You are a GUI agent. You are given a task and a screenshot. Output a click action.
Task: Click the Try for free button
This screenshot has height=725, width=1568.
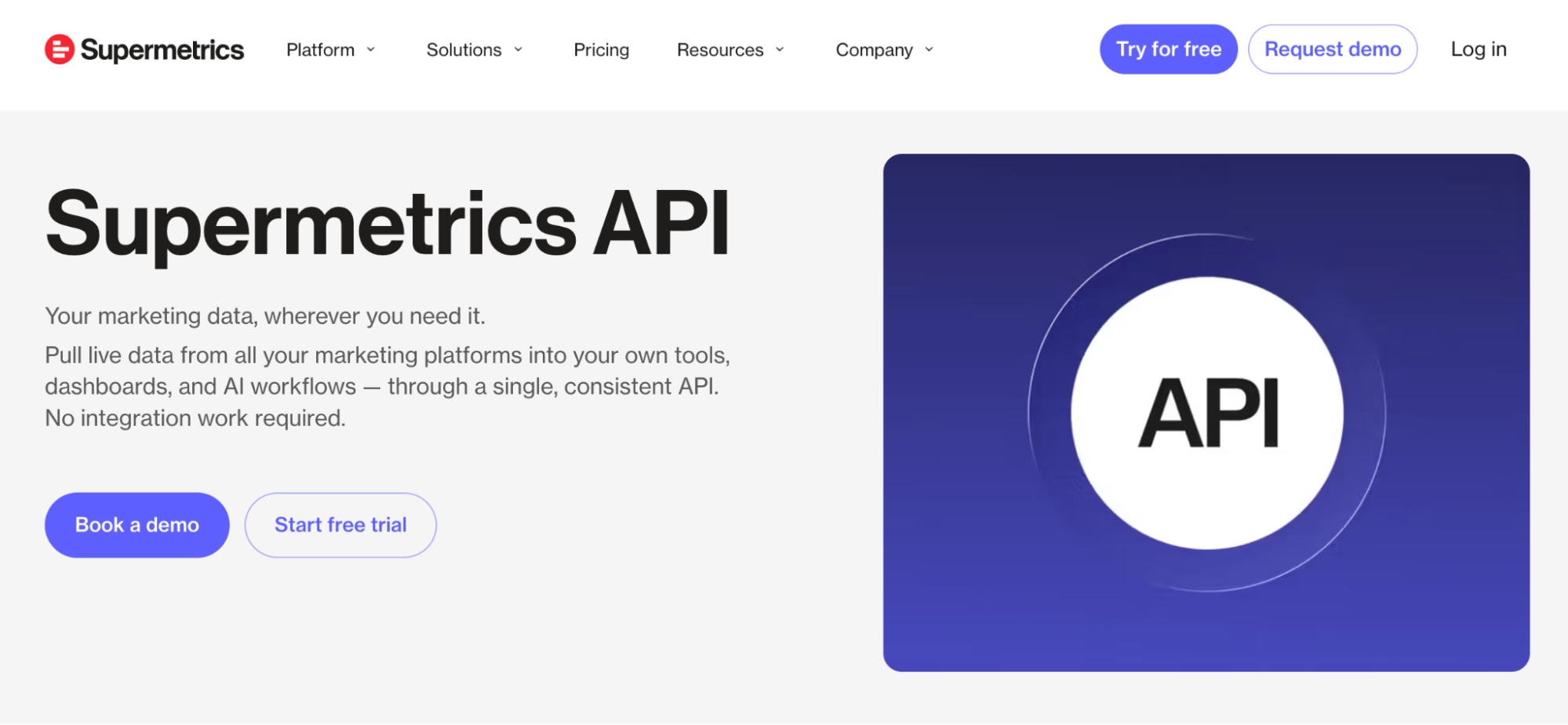pos(1169,49)
